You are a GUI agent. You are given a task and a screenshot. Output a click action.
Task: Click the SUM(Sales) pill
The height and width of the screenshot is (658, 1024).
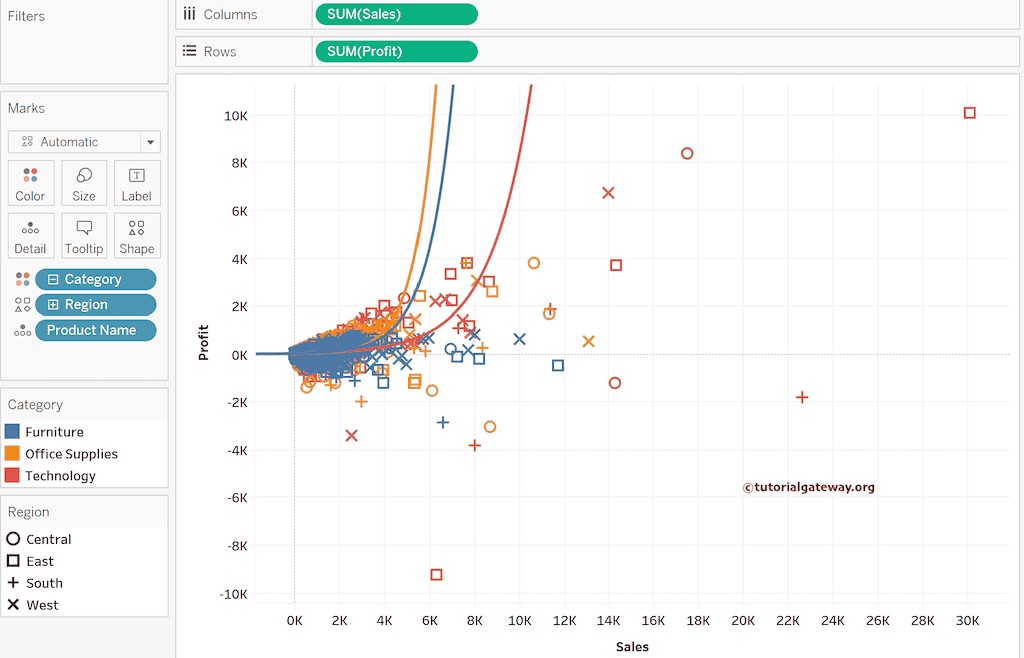[x=396, y=14]
